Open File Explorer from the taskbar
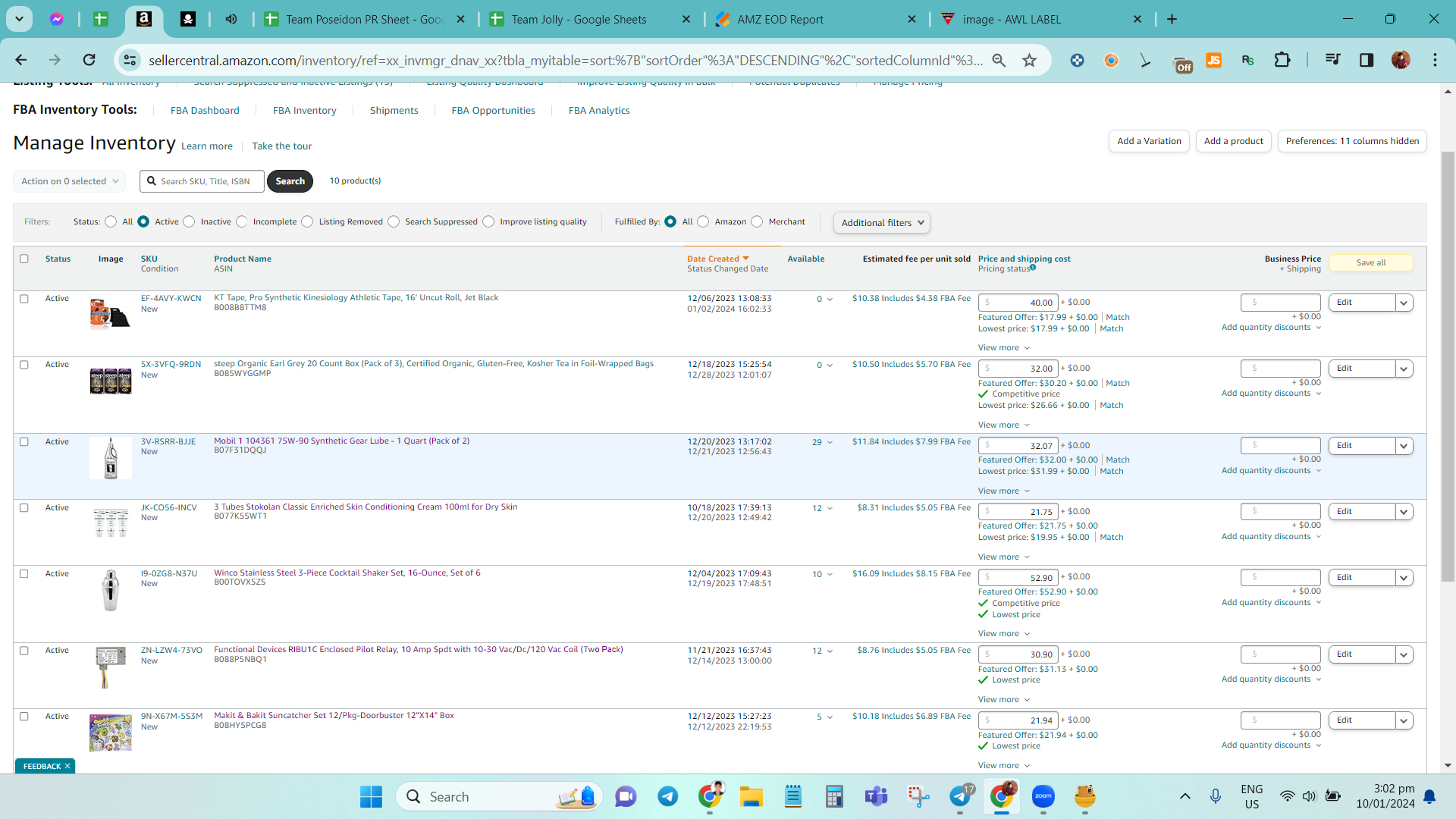 [x=751, y=797]
